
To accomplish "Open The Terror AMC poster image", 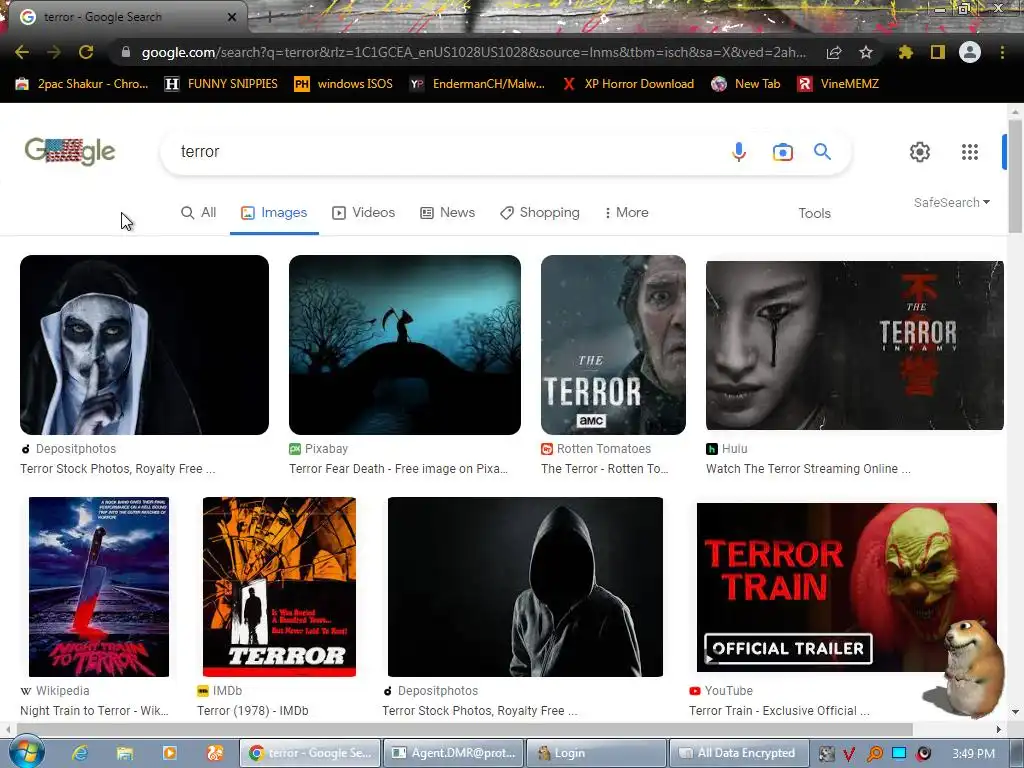I will [x=613, y=345].
